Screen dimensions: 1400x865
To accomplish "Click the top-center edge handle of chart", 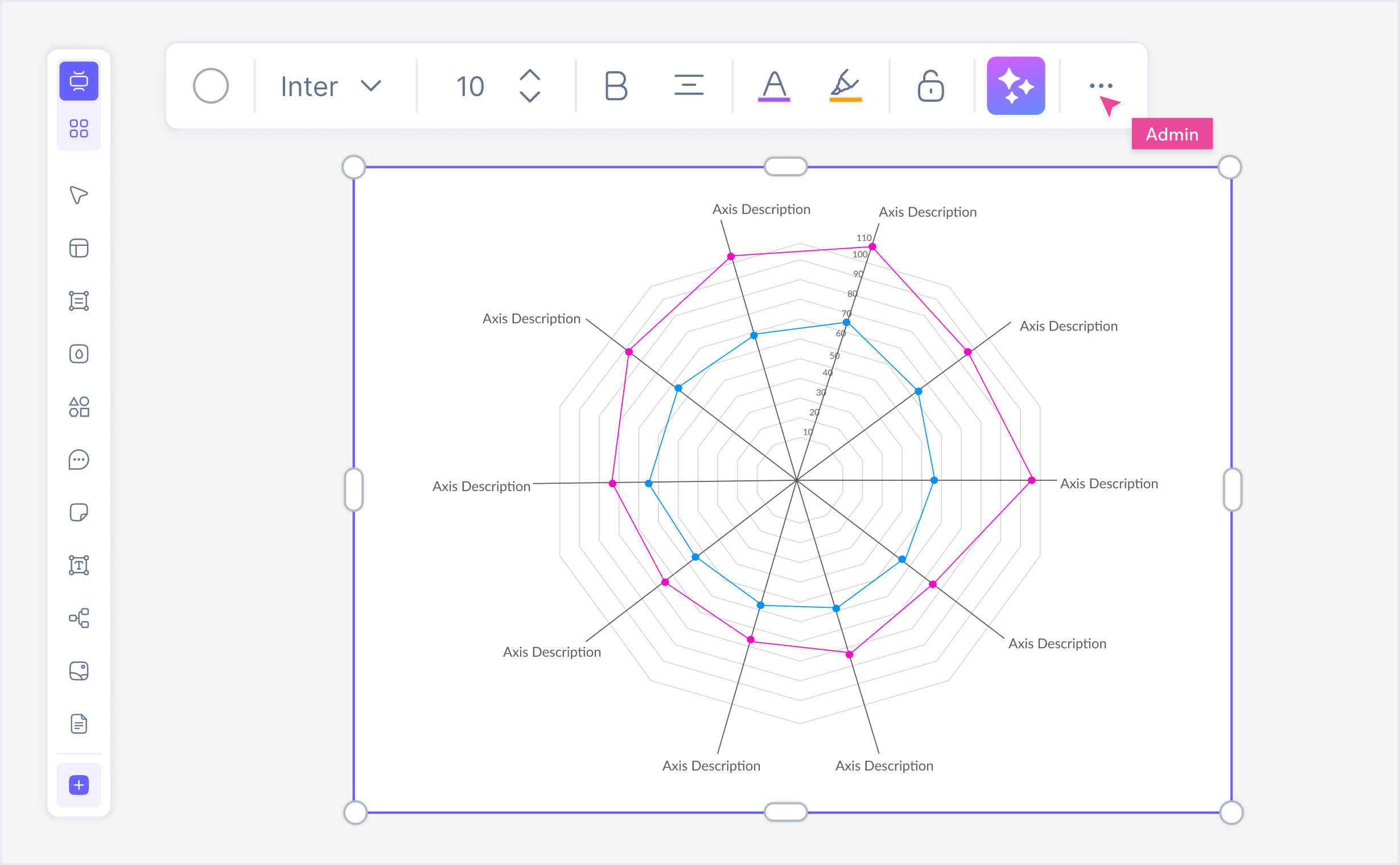I will point(786,167).
